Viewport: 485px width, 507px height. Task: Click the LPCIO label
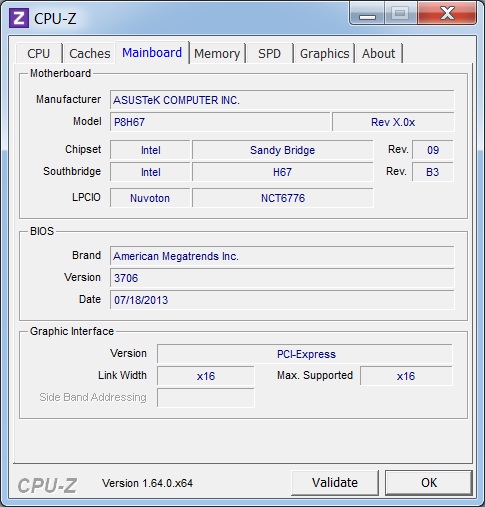click(x=86, y=197)
